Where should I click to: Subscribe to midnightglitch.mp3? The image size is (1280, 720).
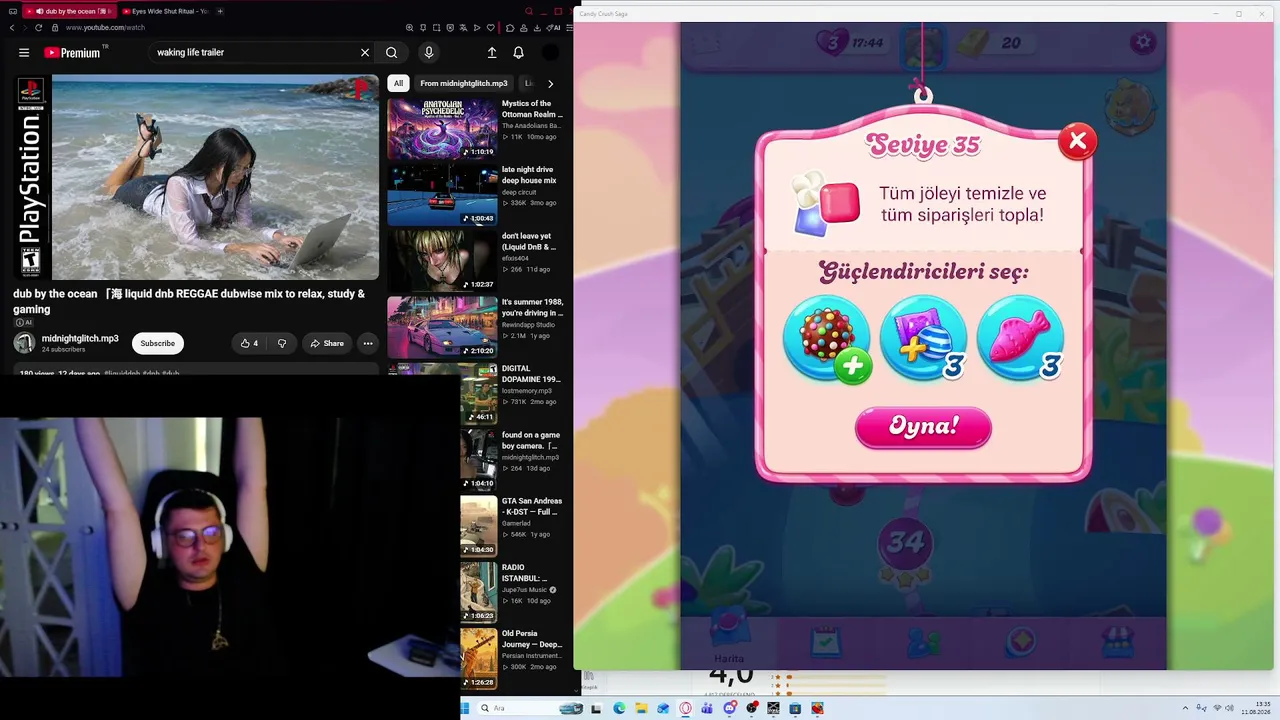tap(157, 343)
